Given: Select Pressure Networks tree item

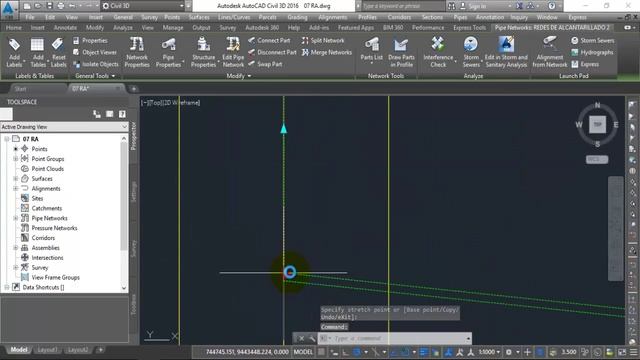Looking at the screenshot, I should coord(54,228).
